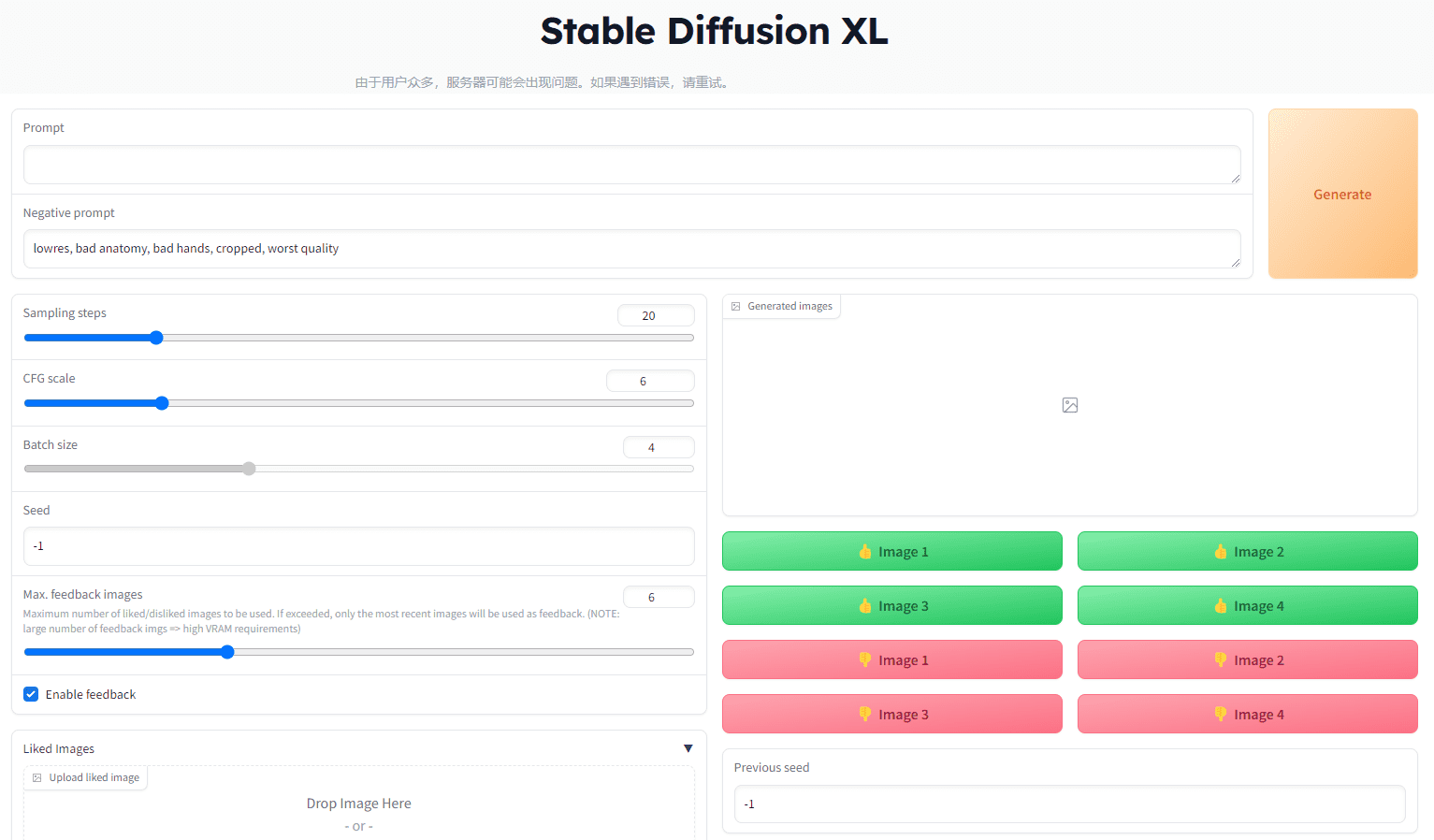Like Image 1 with green thumbs-up button
Screen dimensions: 1434x840
(x=891, y=551)
